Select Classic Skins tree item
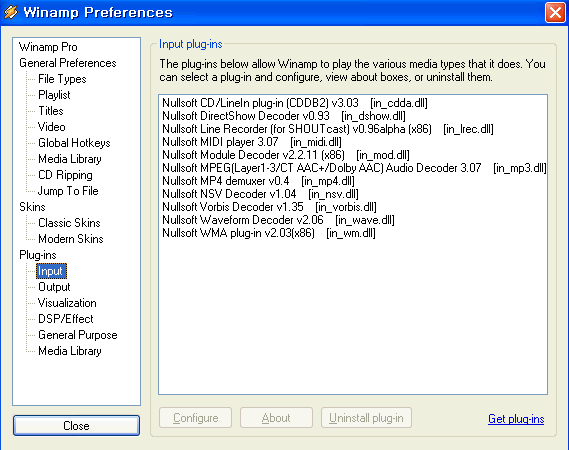Screen dimensions: 569x450 (x=69, y=223)
